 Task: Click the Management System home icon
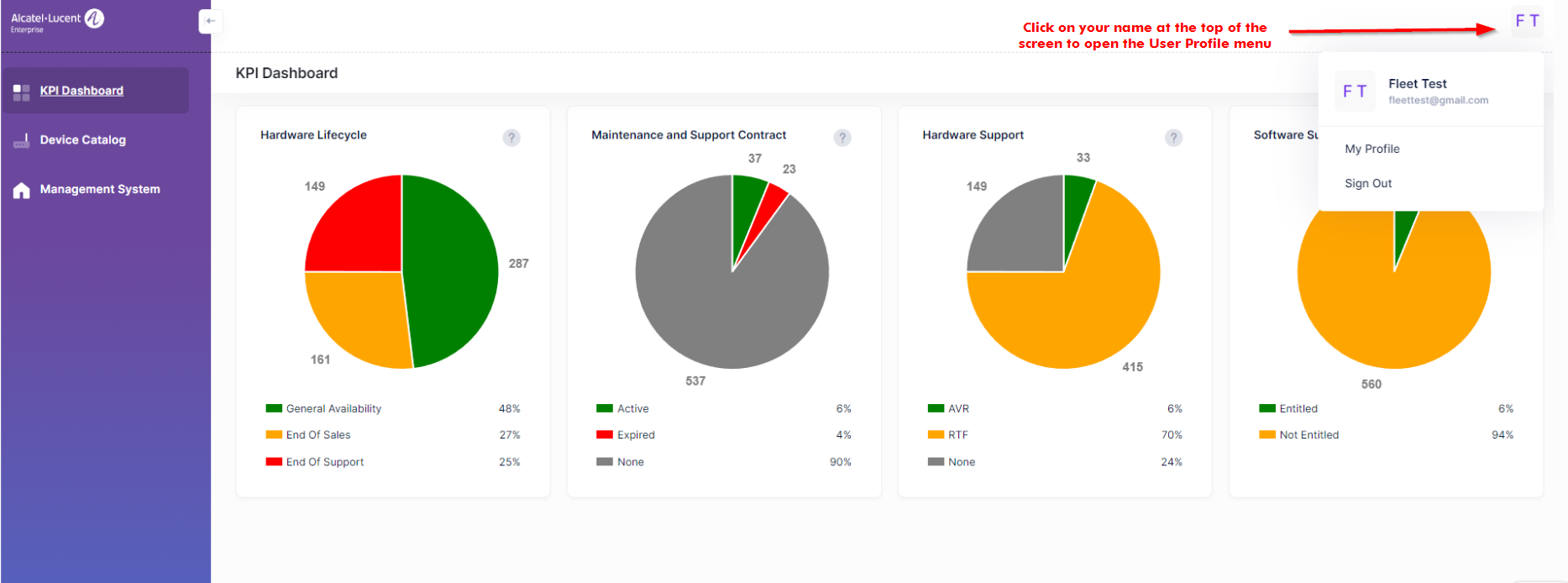point(22,191)
